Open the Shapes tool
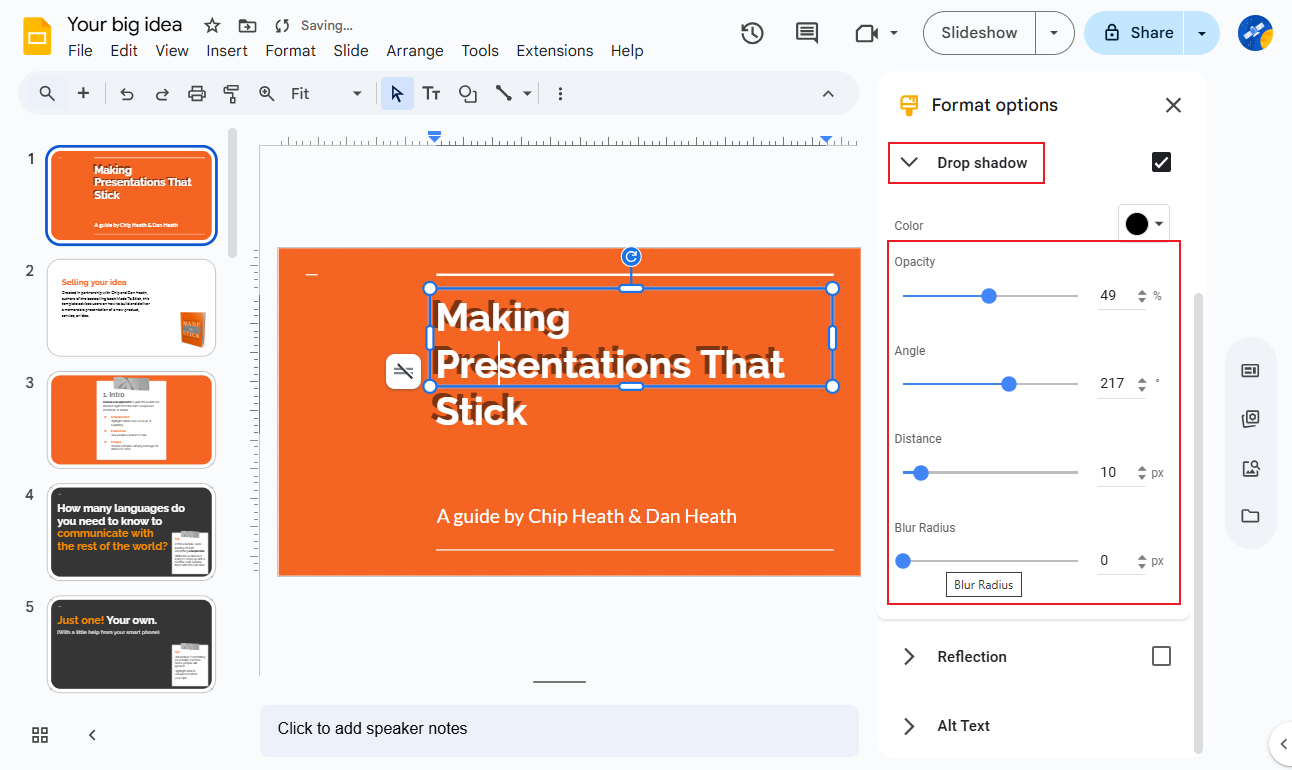The width and height of the screenshot is (1292, 770). coord(467,93)
